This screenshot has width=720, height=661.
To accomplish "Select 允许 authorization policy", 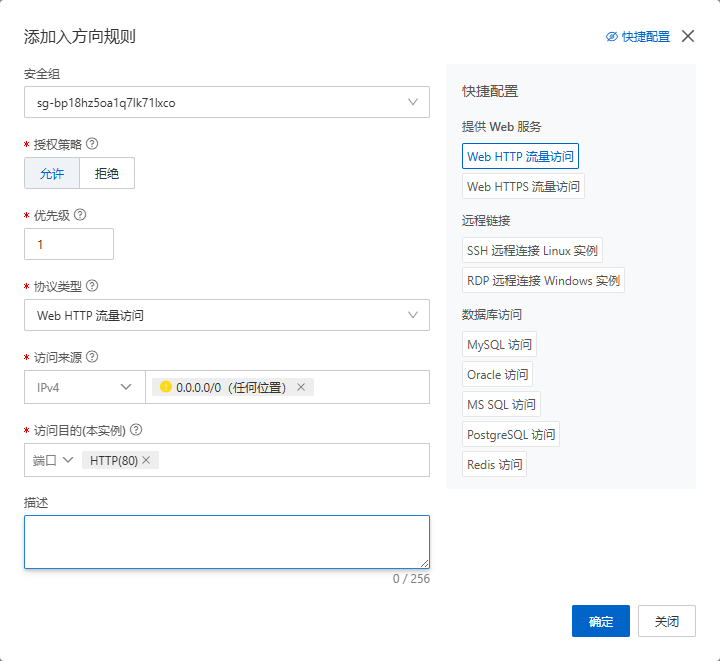I will tap(52, 173).
